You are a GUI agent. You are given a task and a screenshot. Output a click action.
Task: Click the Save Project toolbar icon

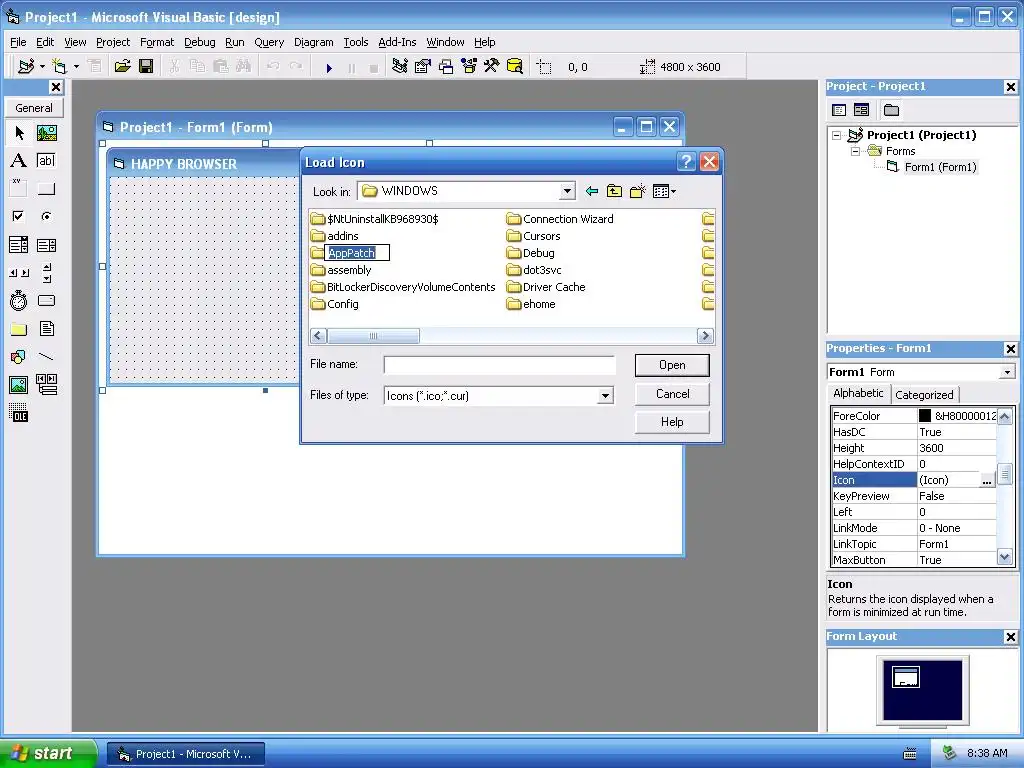[146, 67]
